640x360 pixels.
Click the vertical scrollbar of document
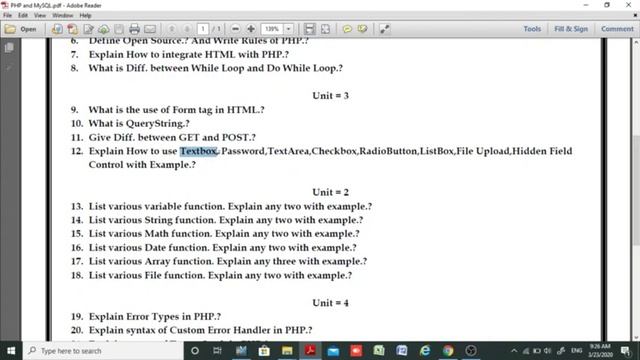636,190
